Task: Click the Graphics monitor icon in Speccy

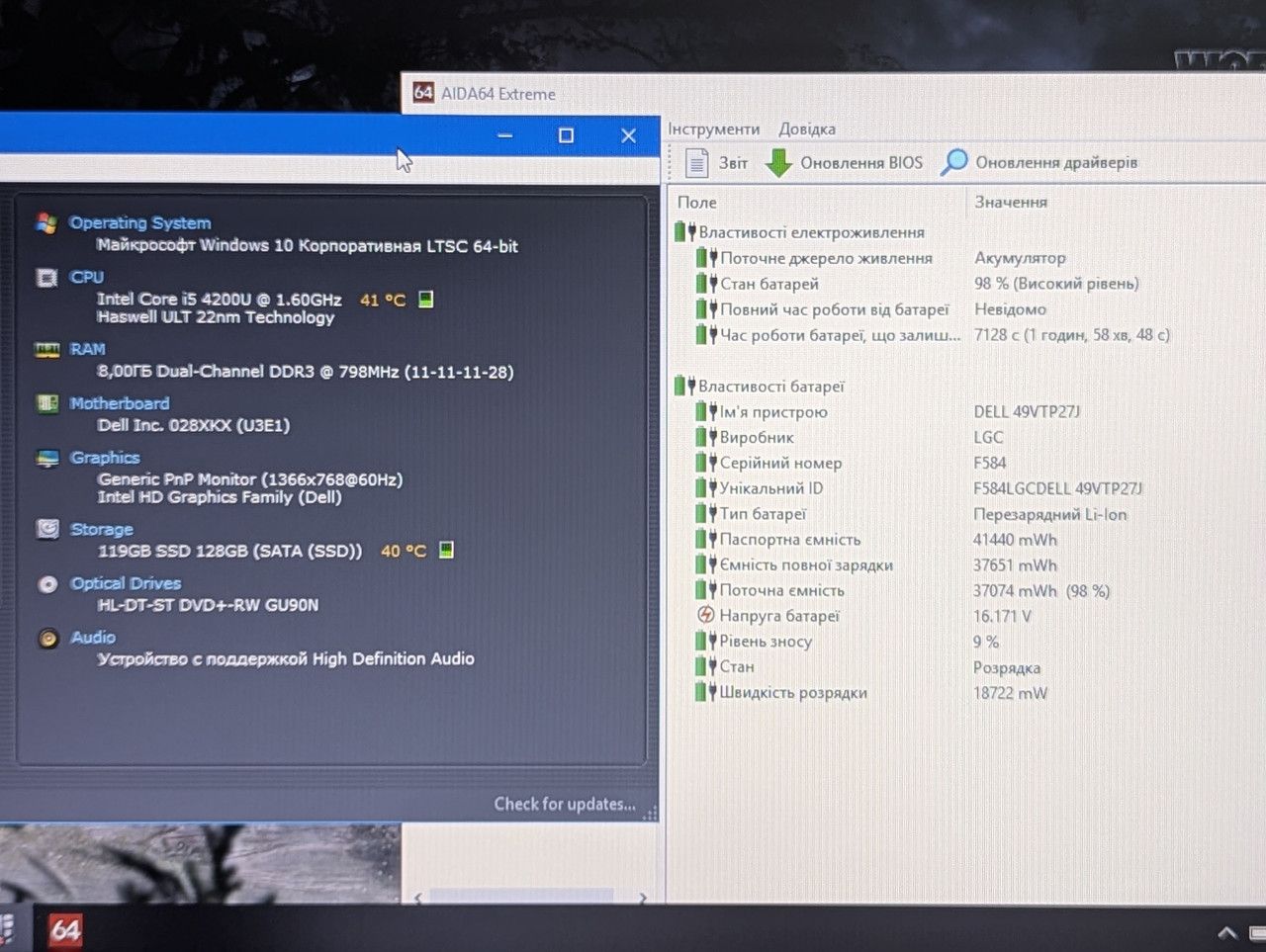Action: [47, 458]
